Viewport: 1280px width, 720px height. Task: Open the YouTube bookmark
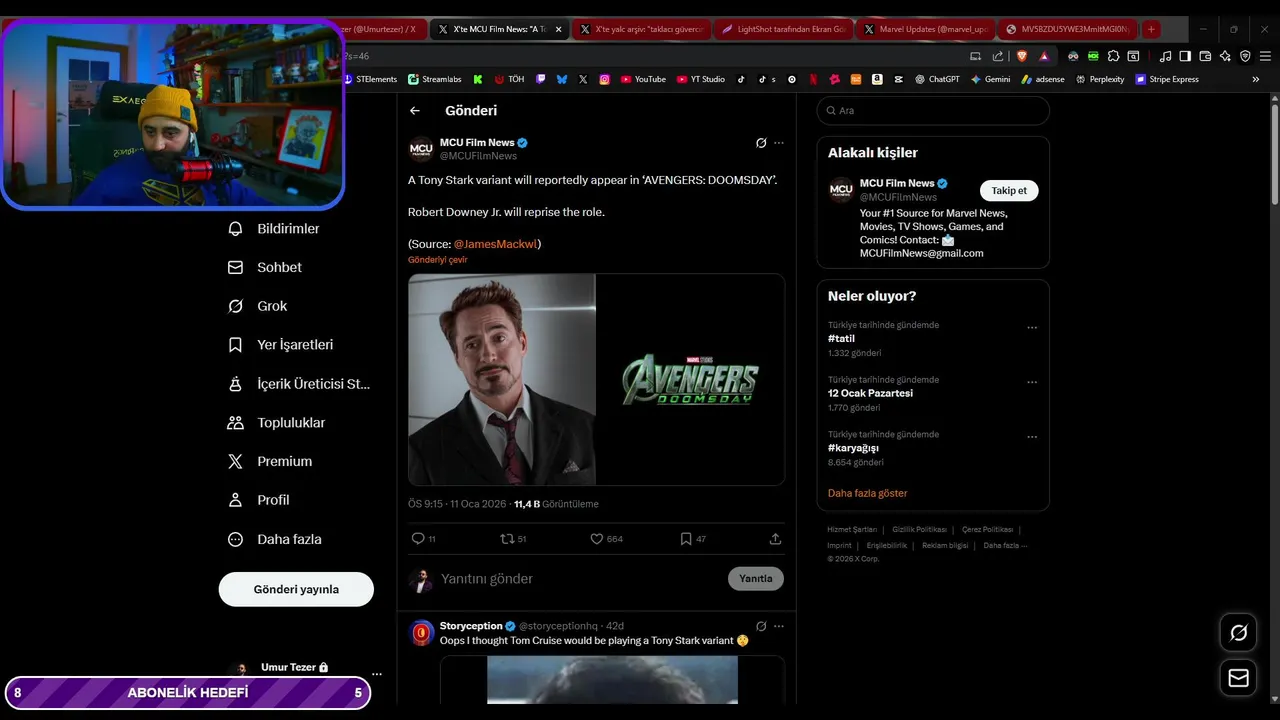coord(643,79)
